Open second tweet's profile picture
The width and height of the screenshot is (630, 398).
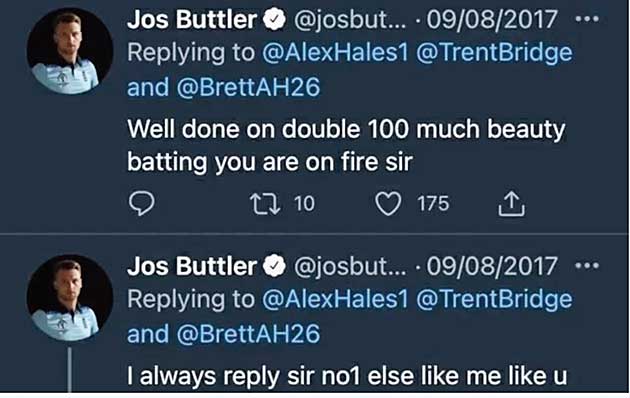[70, 298]
